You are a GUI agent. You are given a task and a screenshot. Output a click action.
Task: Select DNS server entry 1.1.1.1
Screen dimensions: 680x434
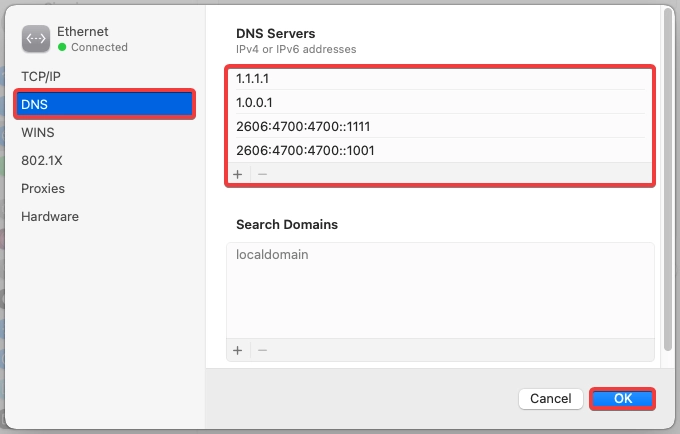pyautogui.click(x=440, y=78)
